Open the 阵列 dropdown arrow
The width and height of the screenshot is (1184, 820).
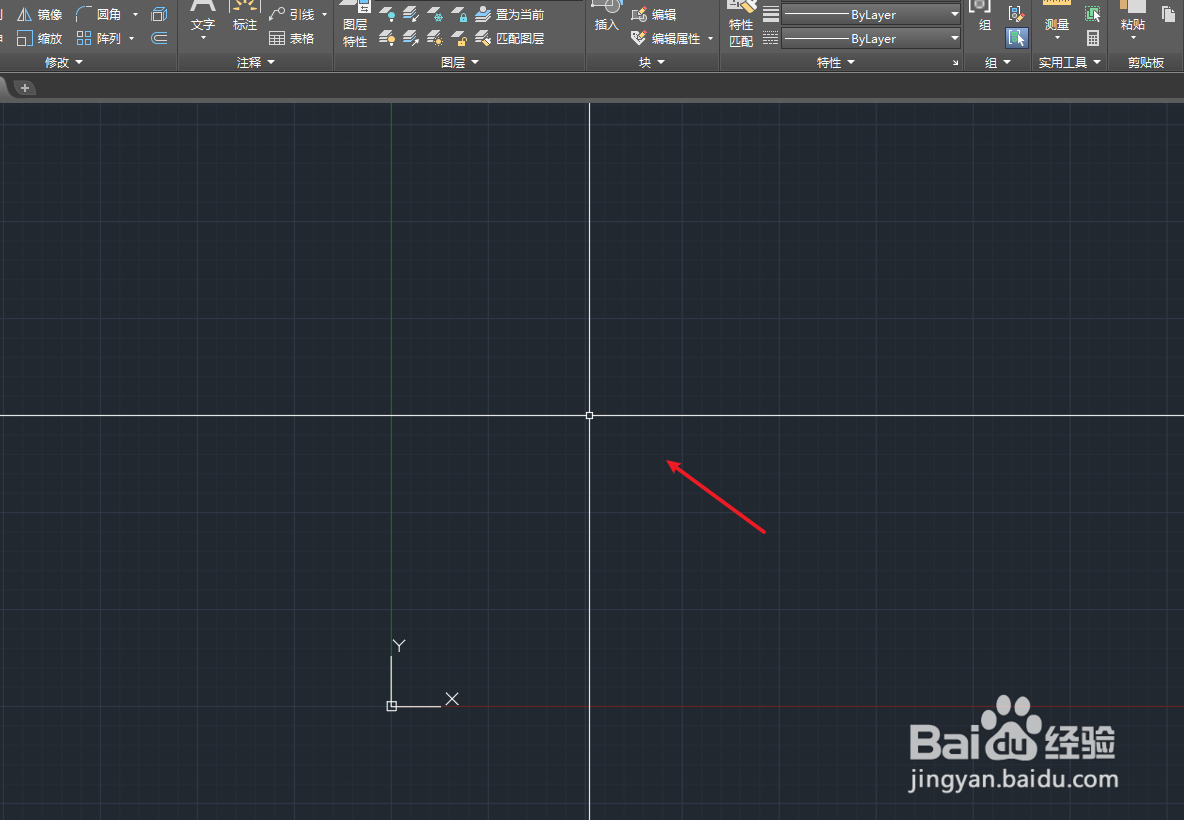tap(131, 39)
